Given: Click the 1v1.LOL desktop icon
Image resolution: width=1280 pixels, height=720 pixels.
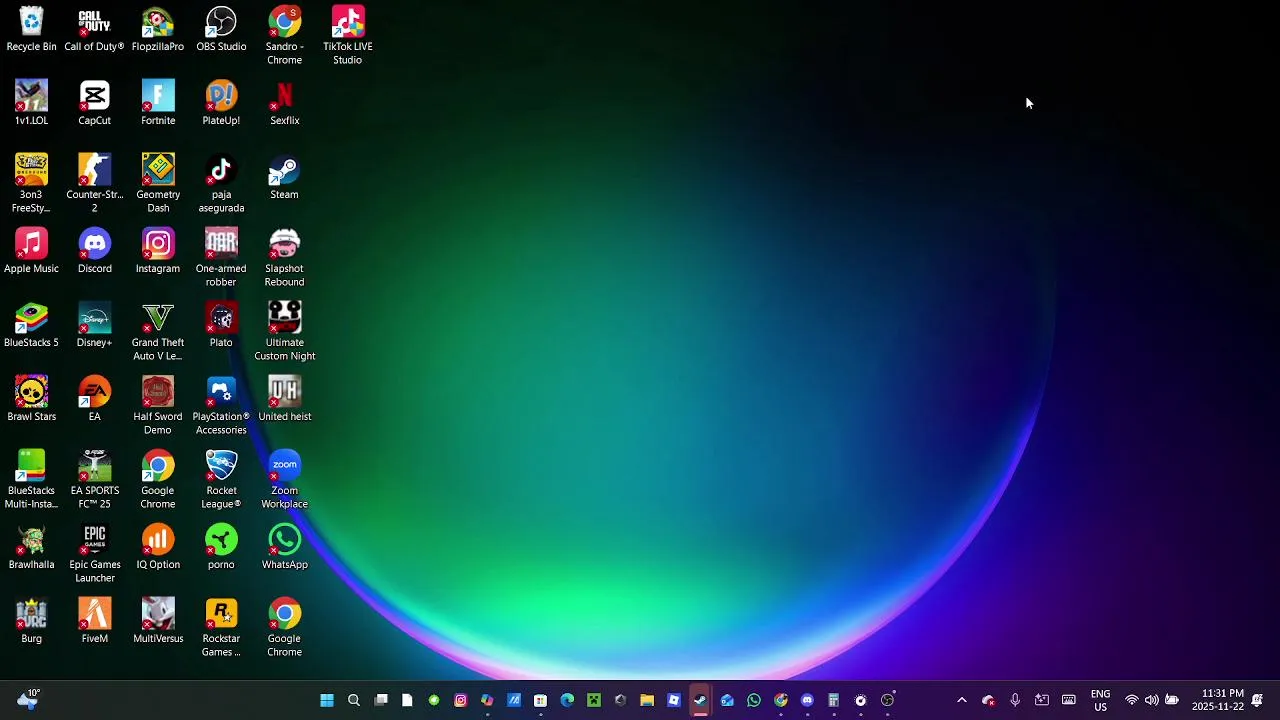Looking at the screenshot, I should (x=31, y=104).
